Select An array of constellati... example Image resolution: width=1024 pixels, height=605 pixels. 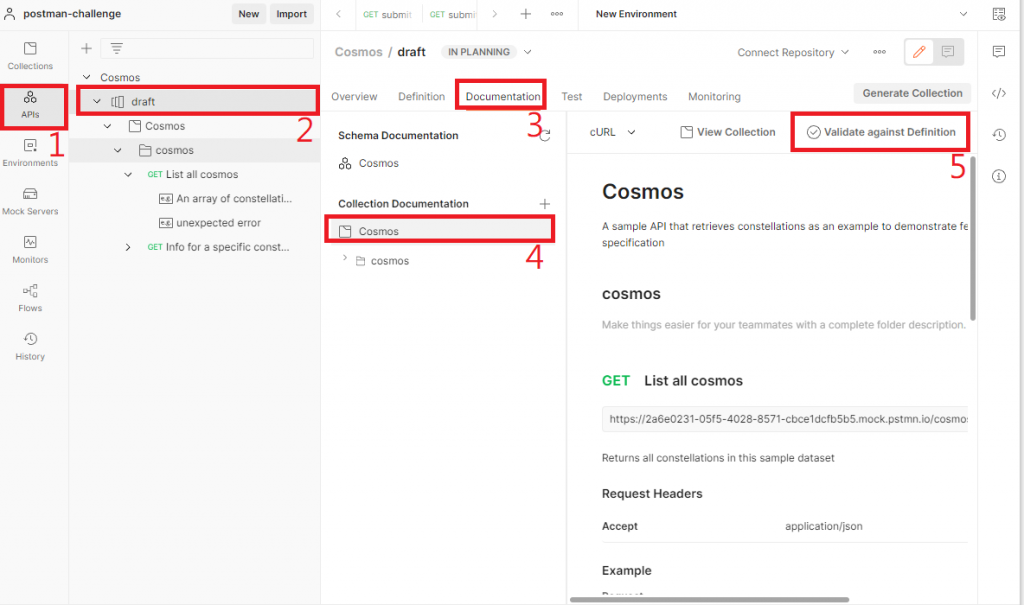pos(225,199)
